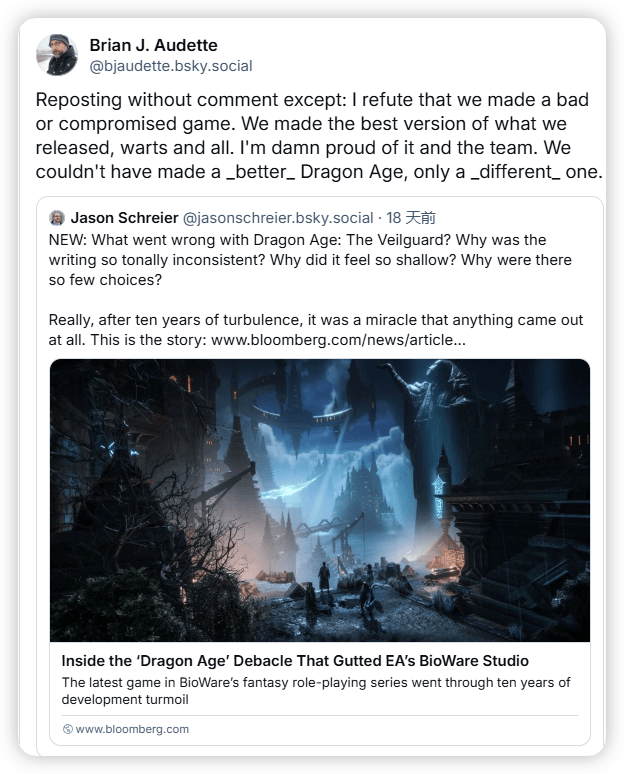Click the paragraph 'Really, after ten years of turbulence'

click(316, 330)
